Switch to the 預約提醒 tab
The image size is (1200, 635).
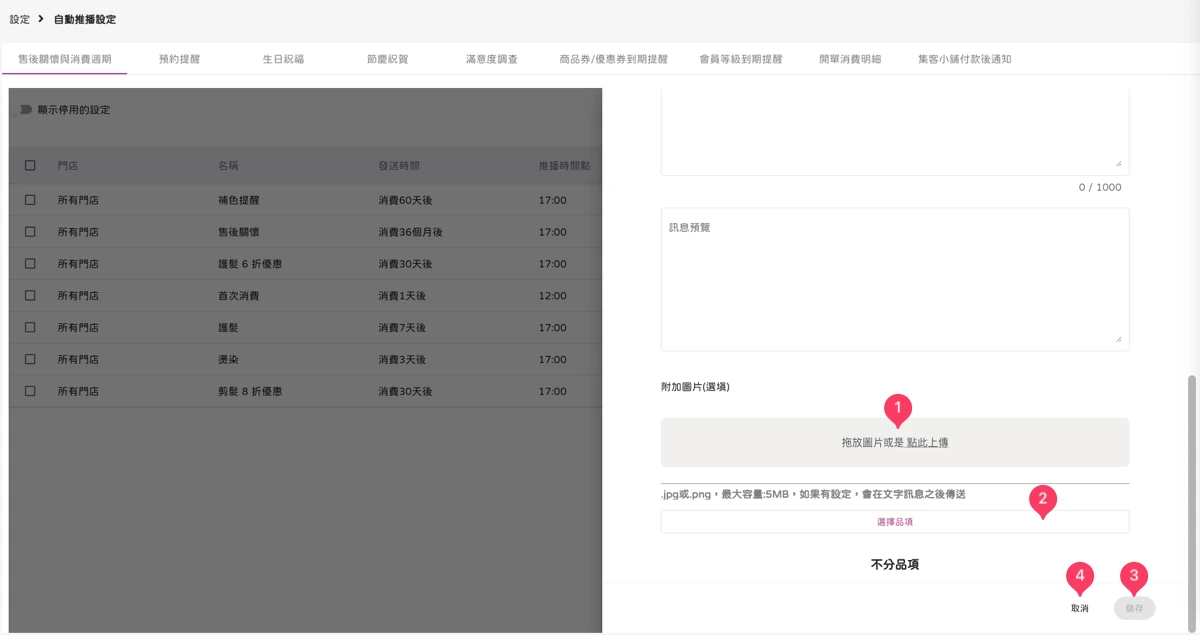point(179,59)
